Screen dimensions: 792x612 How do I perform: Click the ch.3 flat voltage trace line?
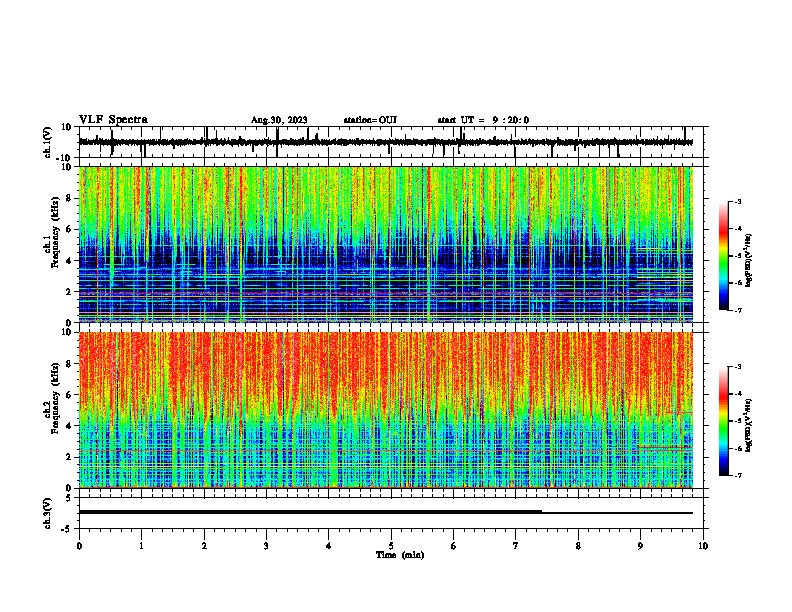tap(385, 512)
